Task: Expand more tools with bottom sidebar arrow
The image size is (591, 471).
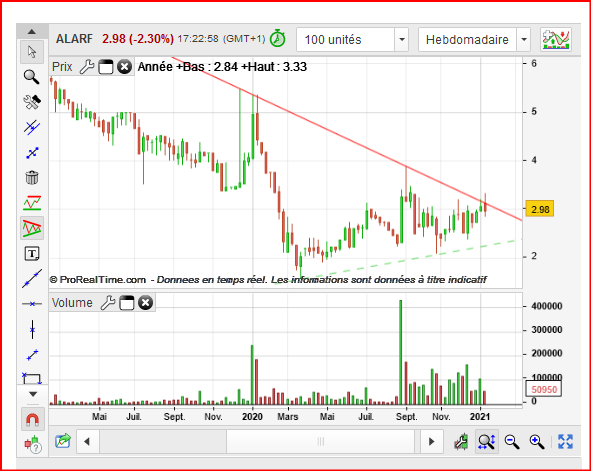Action: pos(33,394)
